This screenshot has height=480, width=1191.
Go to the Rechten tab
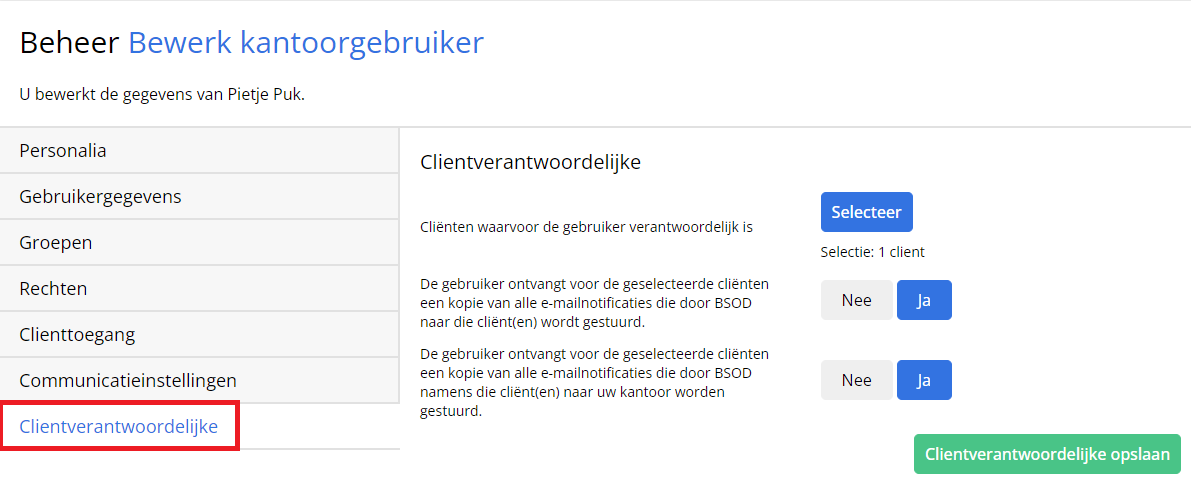click(x=199, y=289)
